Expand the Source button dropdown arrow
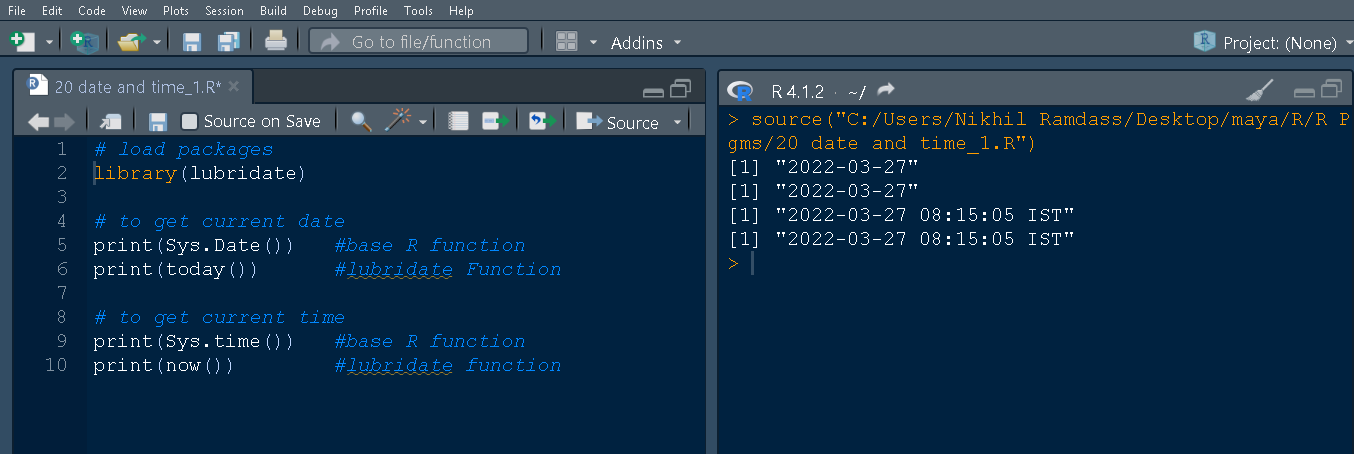This screenshot has height=454, width=1354. pyautogui.click(x=677, y=122)
